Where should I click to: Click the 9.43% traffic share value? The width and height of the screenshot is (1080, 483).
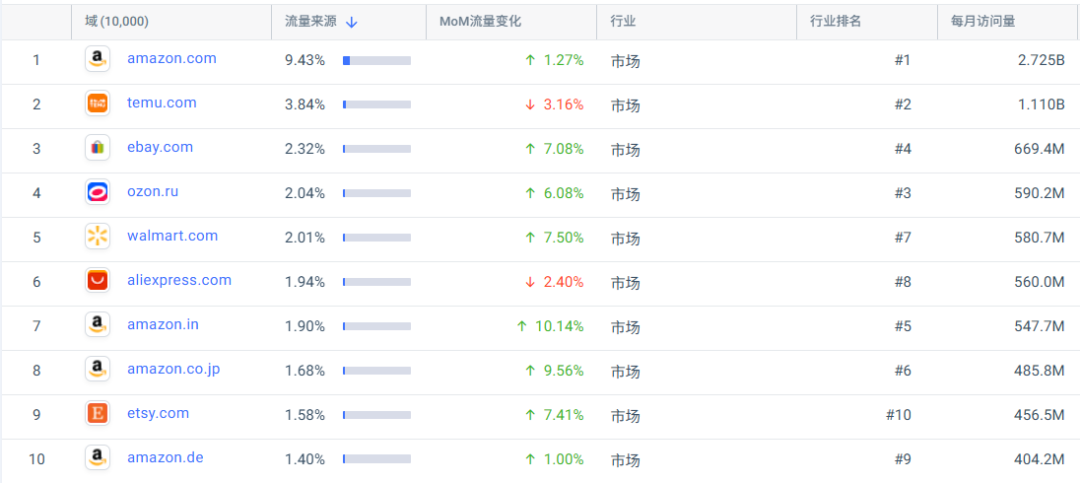(x=304, y=61)
